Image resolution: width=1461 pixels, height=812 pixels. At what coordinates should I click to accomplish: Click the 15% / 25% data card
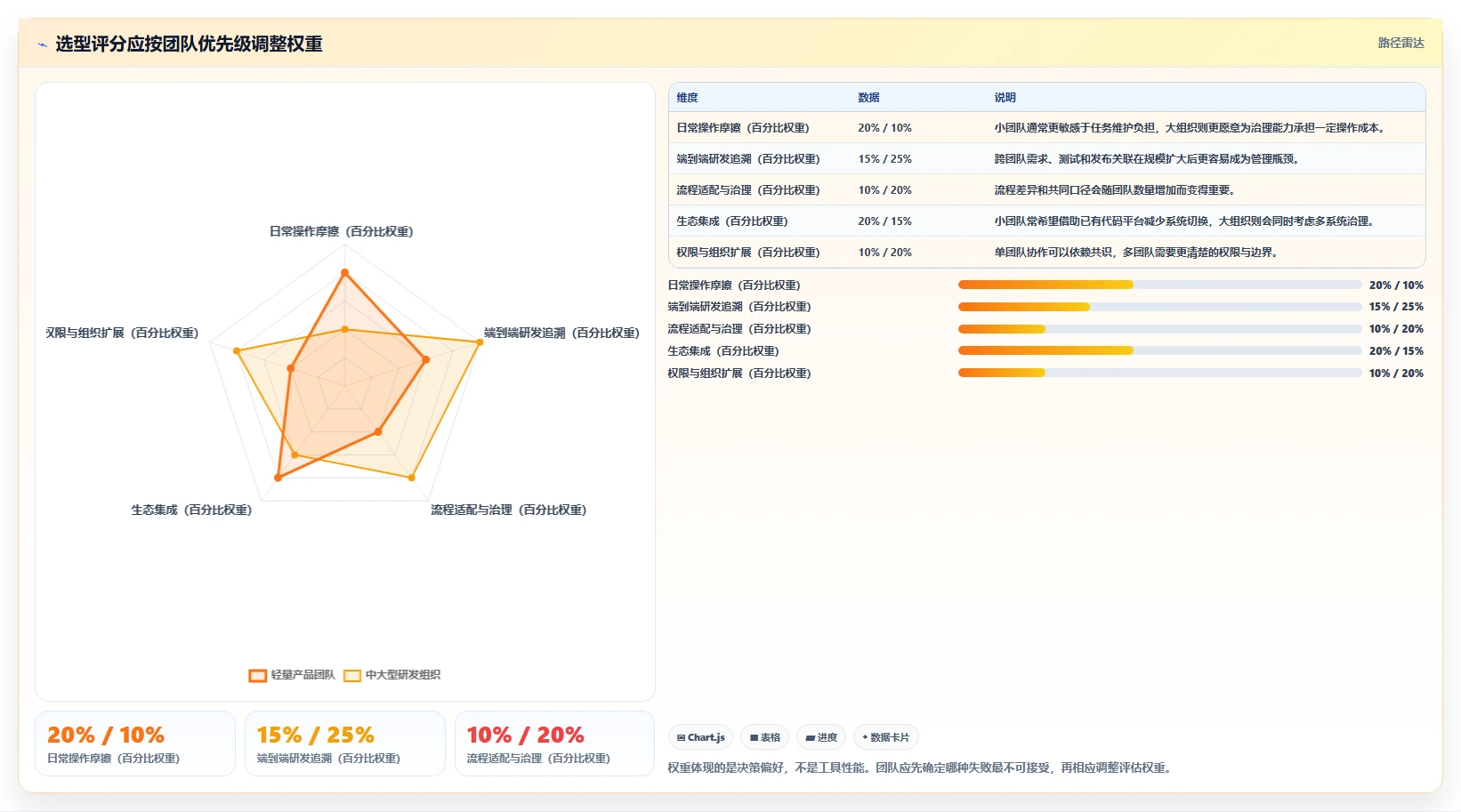(x=345, y=744)
